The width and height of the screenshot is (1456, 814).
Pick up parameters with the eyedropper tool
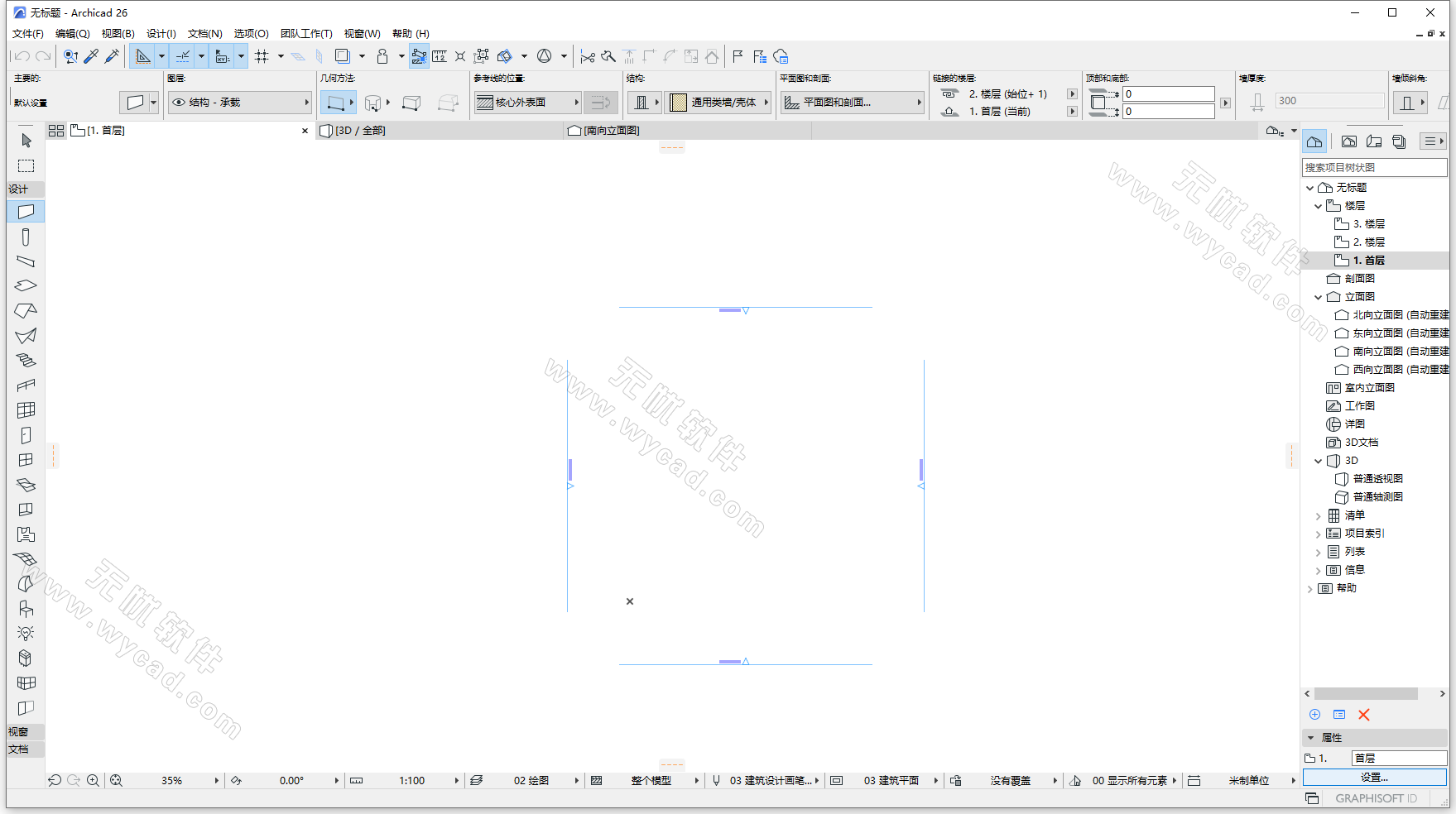click(x=91, y=55)
